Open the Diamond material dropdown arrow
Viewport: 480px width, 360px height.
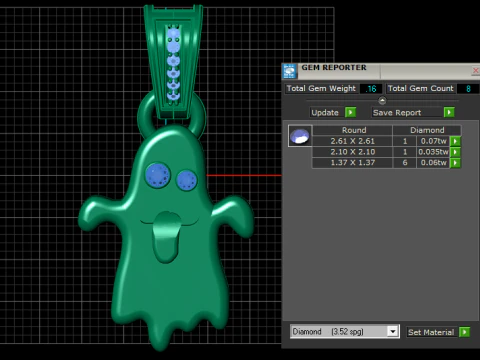pyautogui.click(x=393, y=332)
